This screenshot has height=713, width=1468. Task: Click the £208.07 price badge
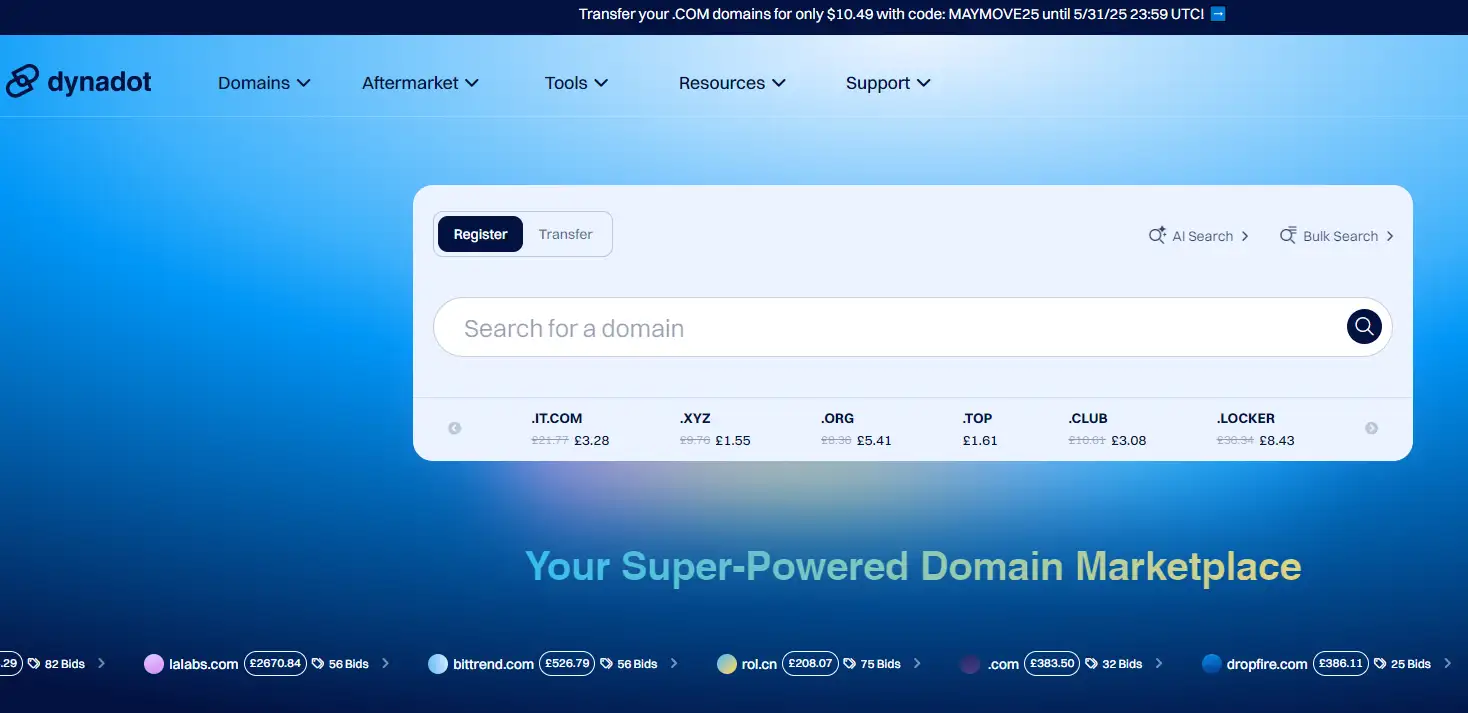[x=809, y=663]
